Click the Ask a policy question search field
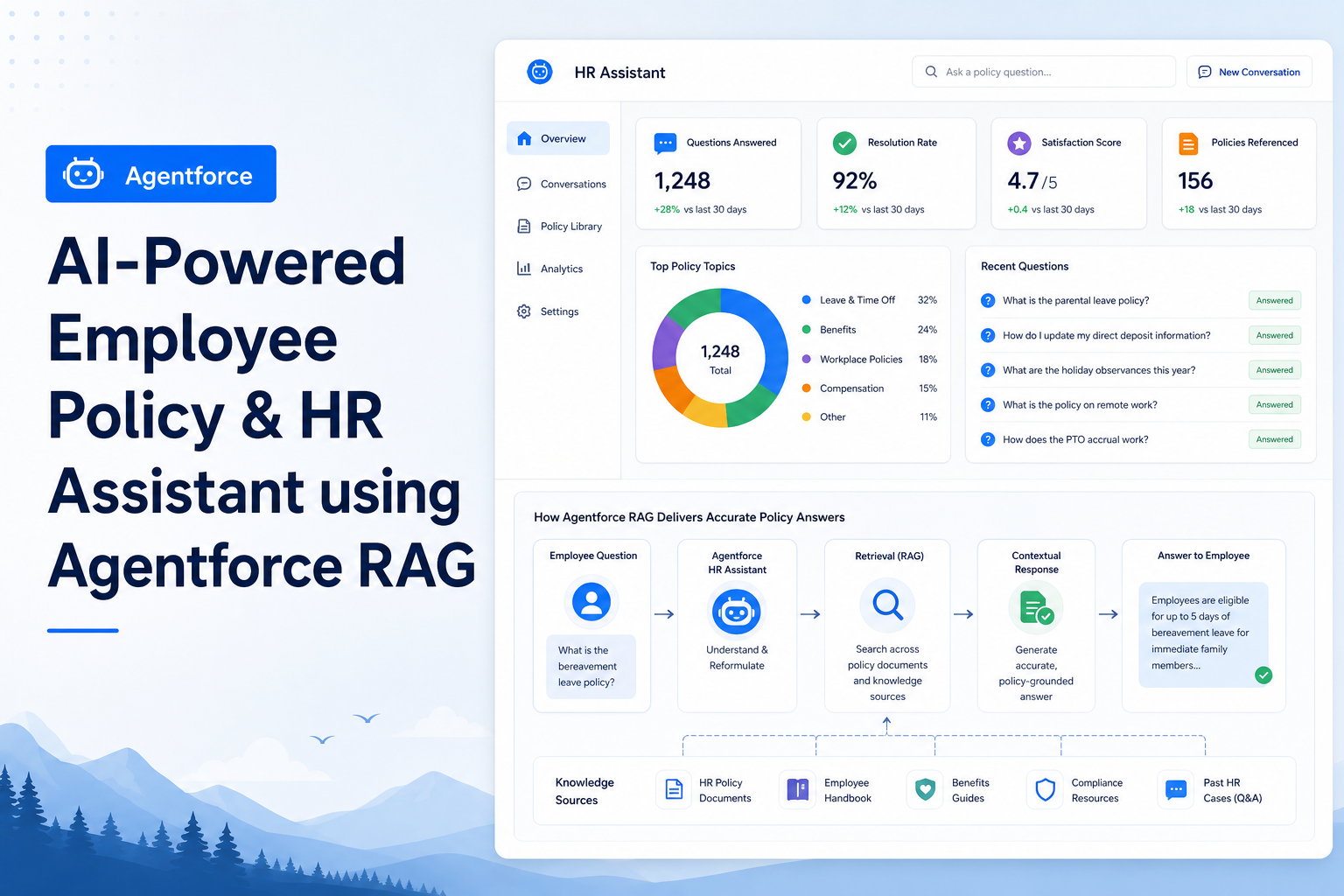 (1044, 72)
